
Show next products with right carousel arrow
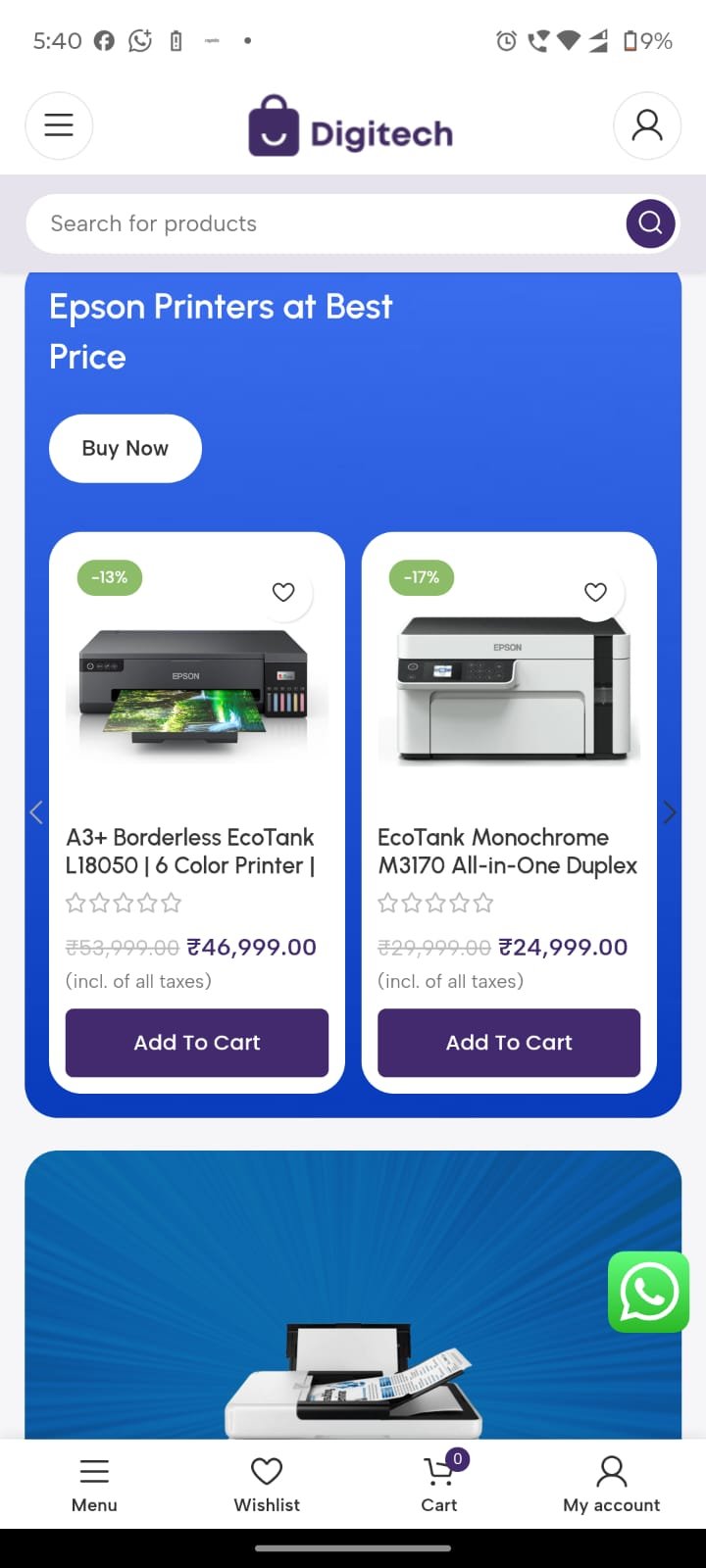(670, 811)
